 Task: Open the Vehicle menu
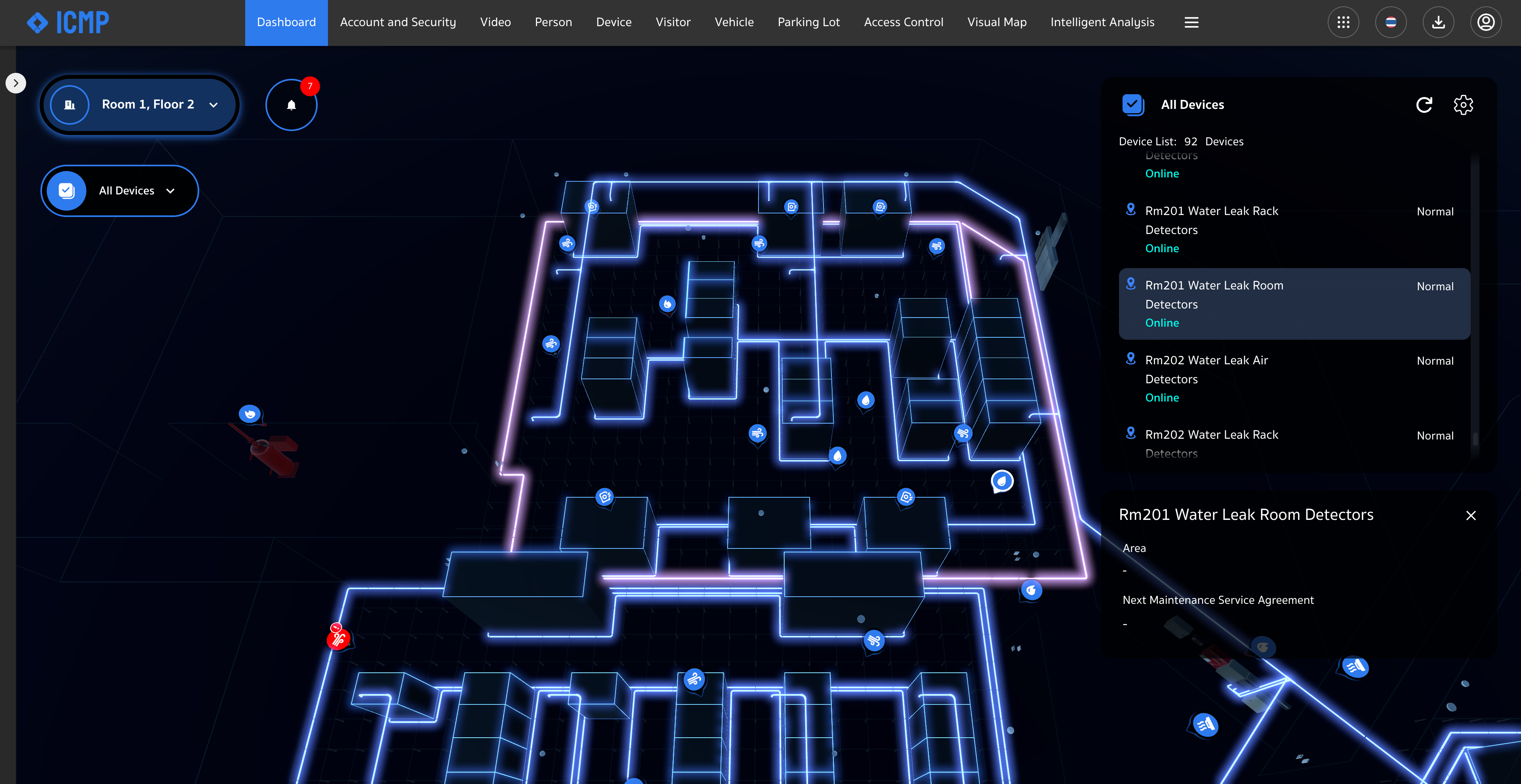tap(734, 23)
